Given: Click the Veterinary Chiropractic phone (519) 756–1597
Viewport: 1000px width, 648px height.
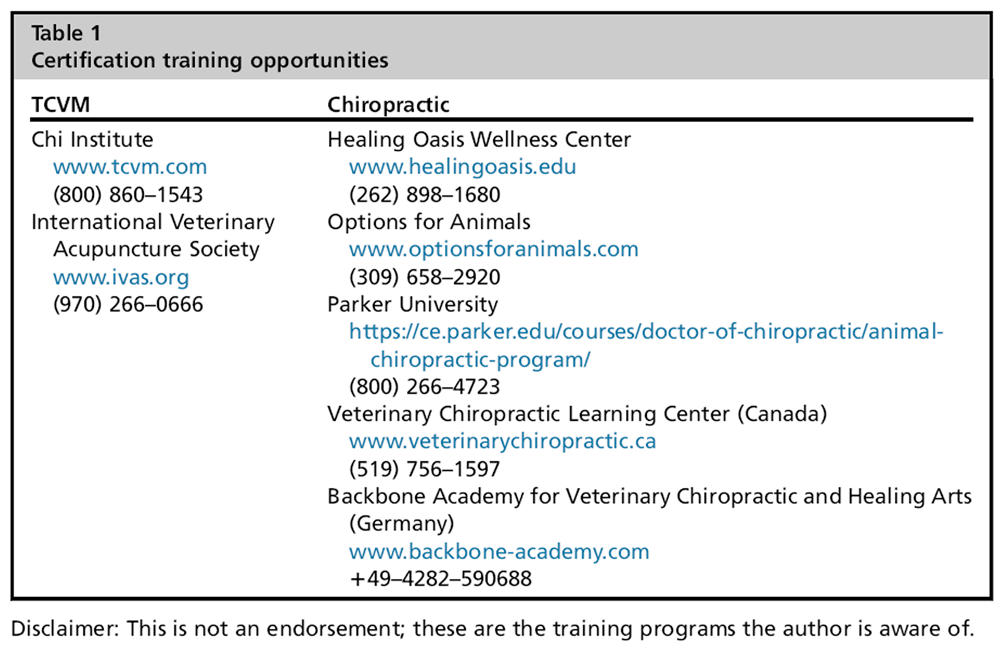Looking at the screenshot, I should (x=424, y=469).
